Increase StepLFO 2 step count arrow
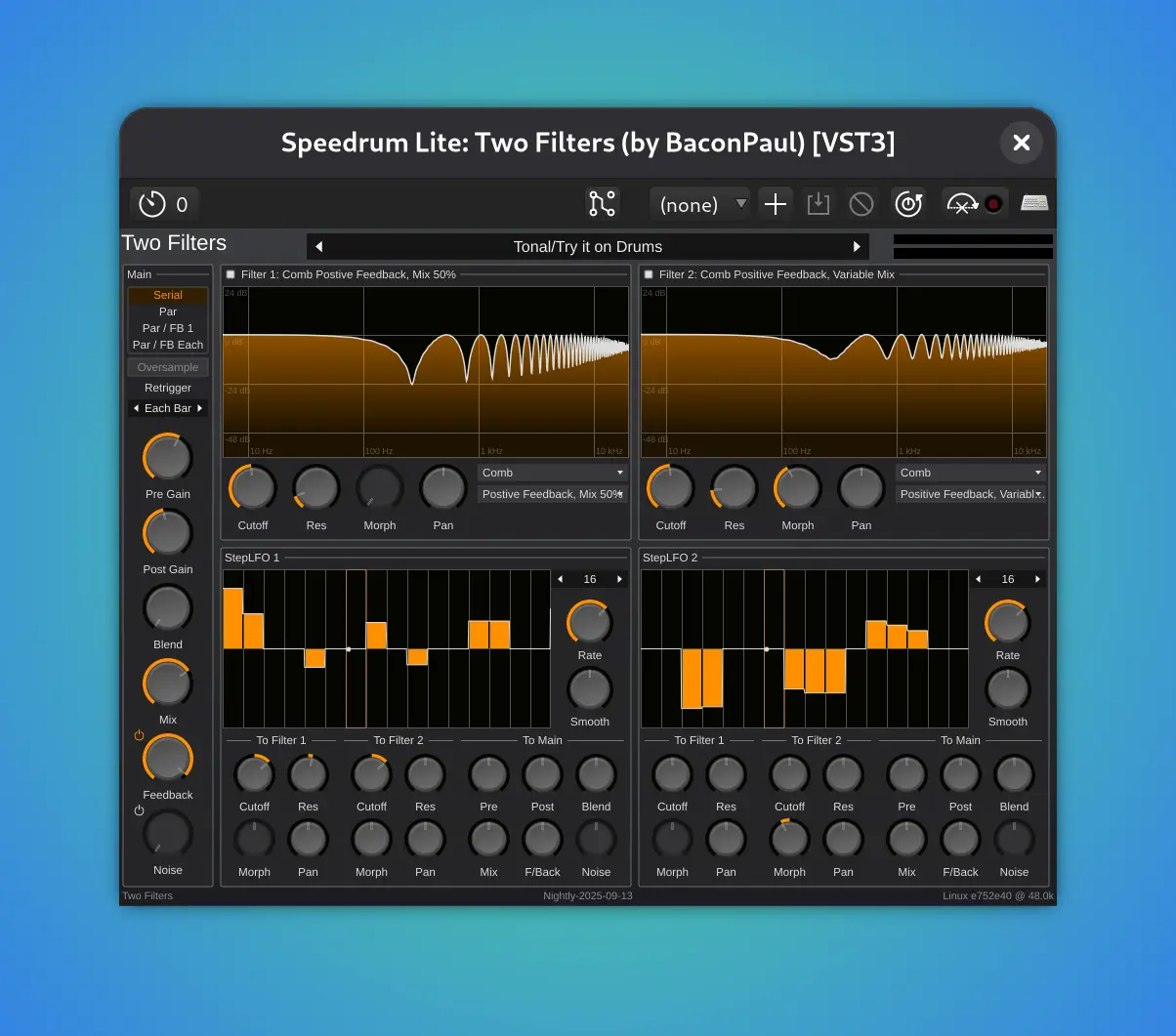 coord(1037,579)
